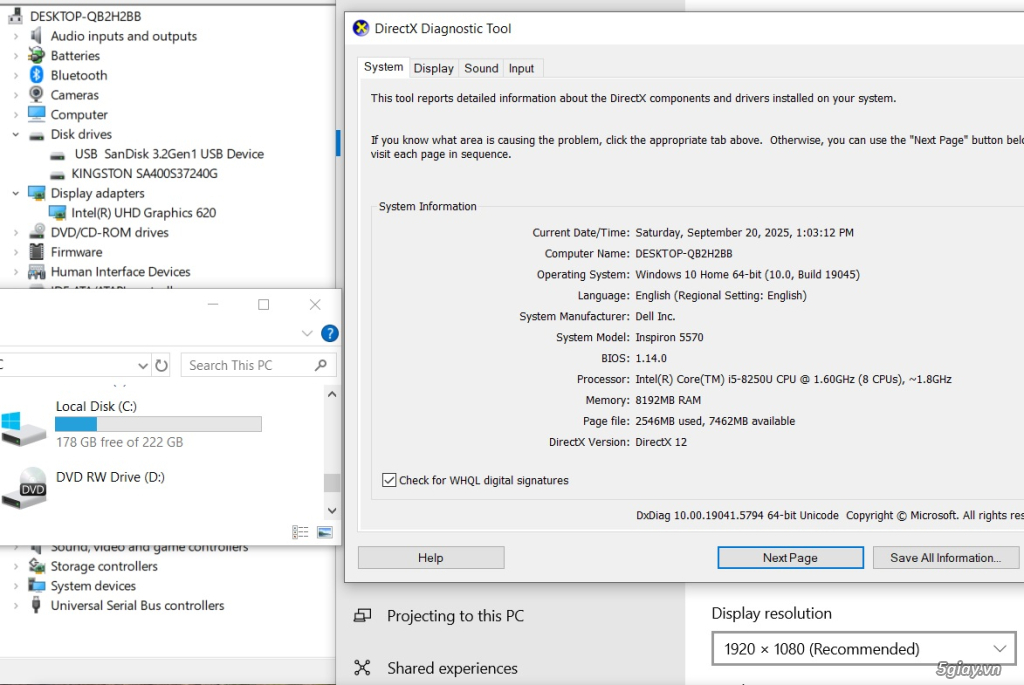Switch to the Display tab in DxDiag
Image resolution: width=1024 pixels, height=685 pixels.
433,67
